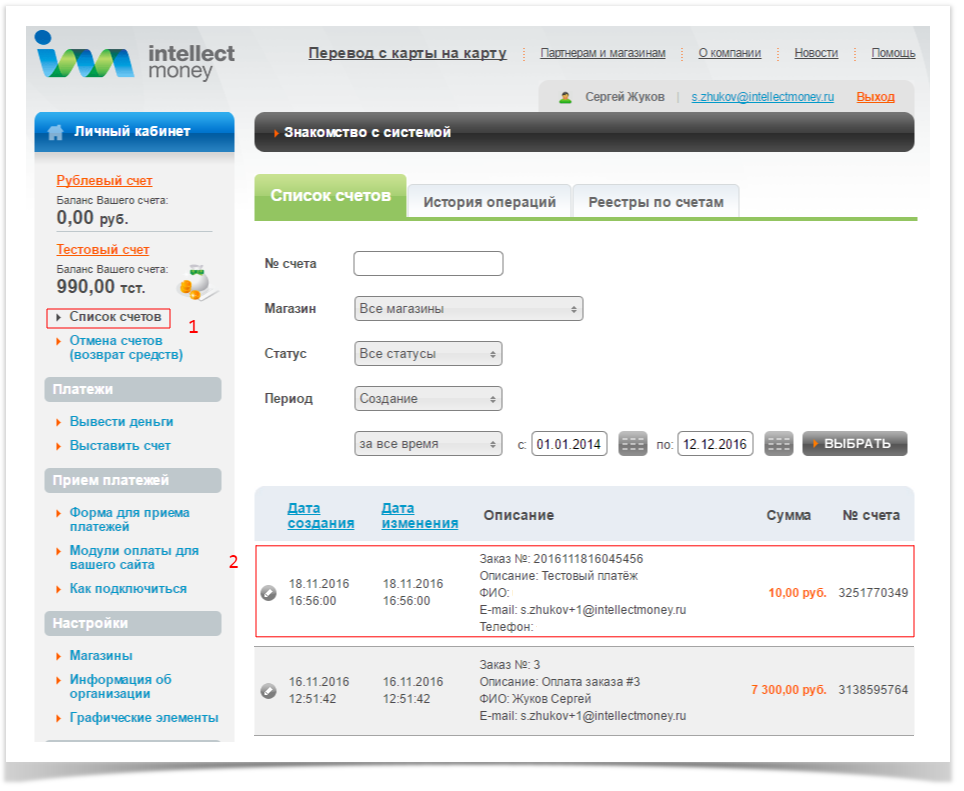
Task: Sort by Дата создания column header
Action: point(320,515)
